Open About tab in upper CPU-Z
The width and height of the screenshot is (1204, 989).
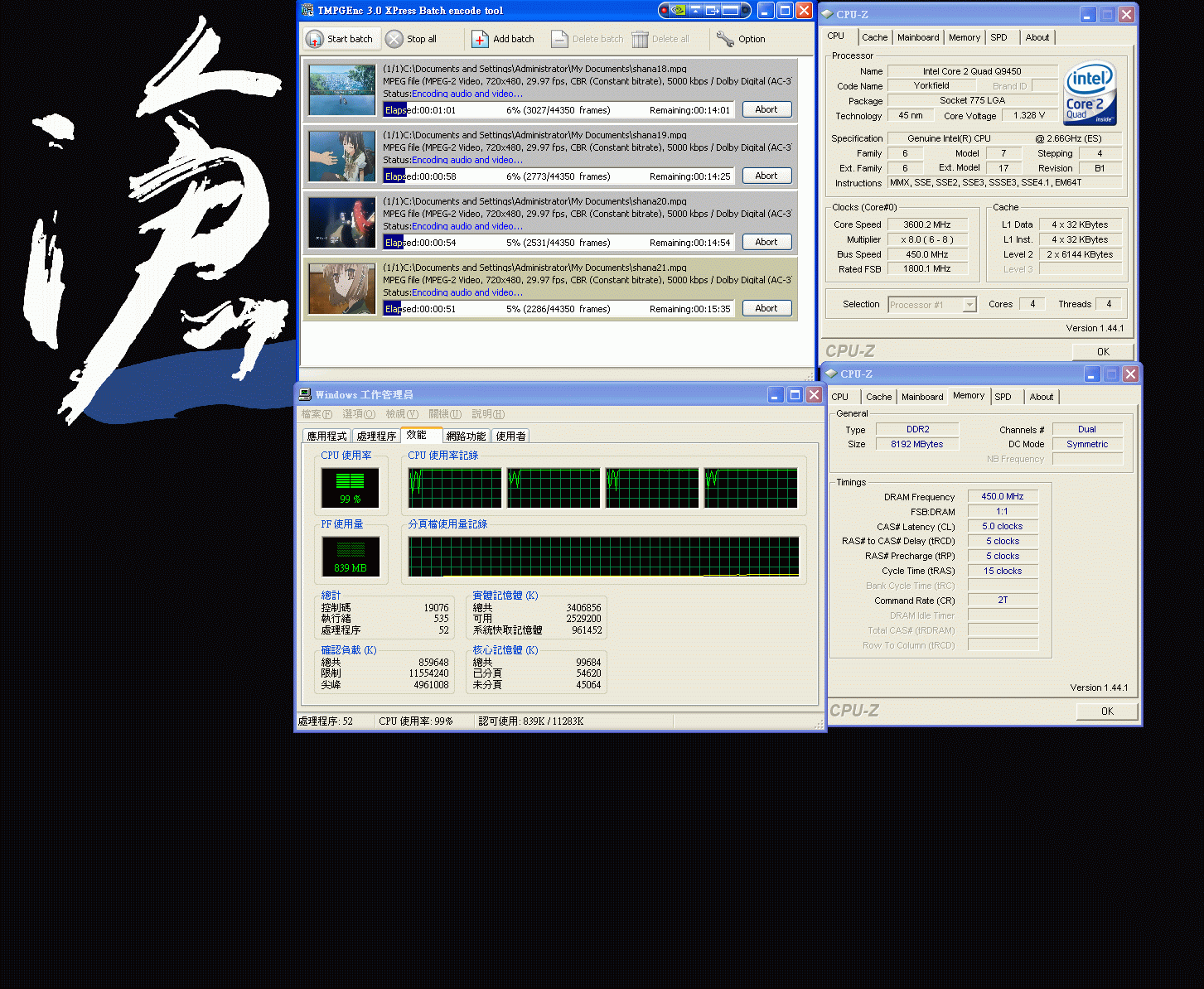click(1037, 37)
